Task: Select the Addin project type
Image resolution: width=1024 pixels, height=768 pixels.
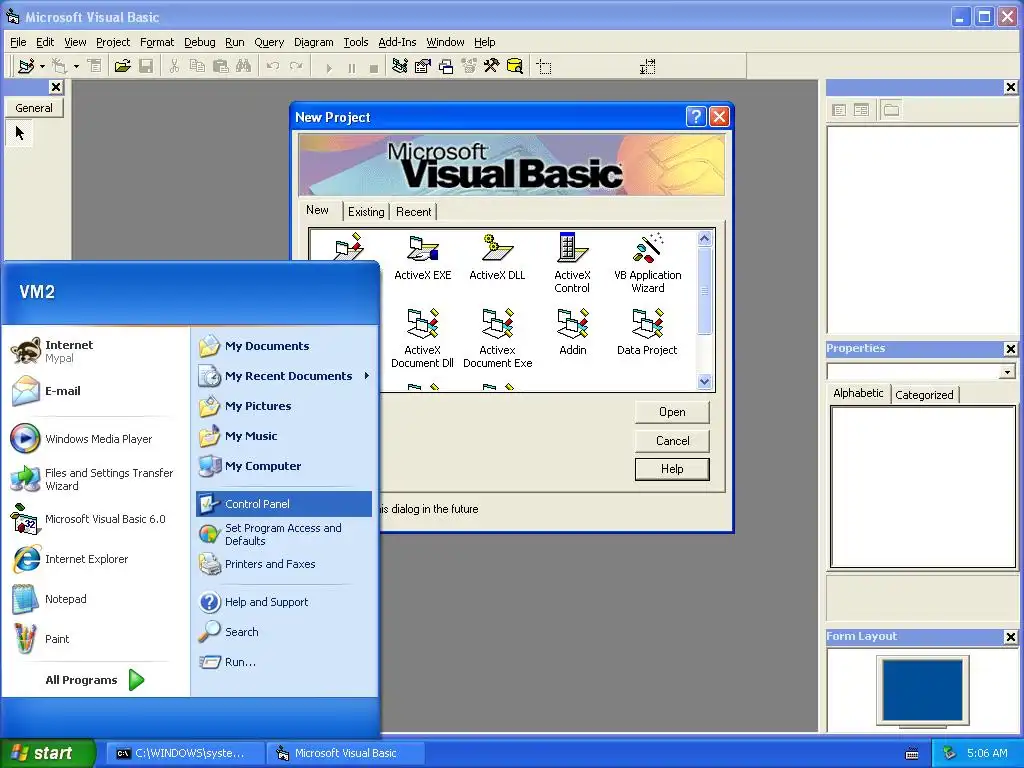Action: click(573, 332)
